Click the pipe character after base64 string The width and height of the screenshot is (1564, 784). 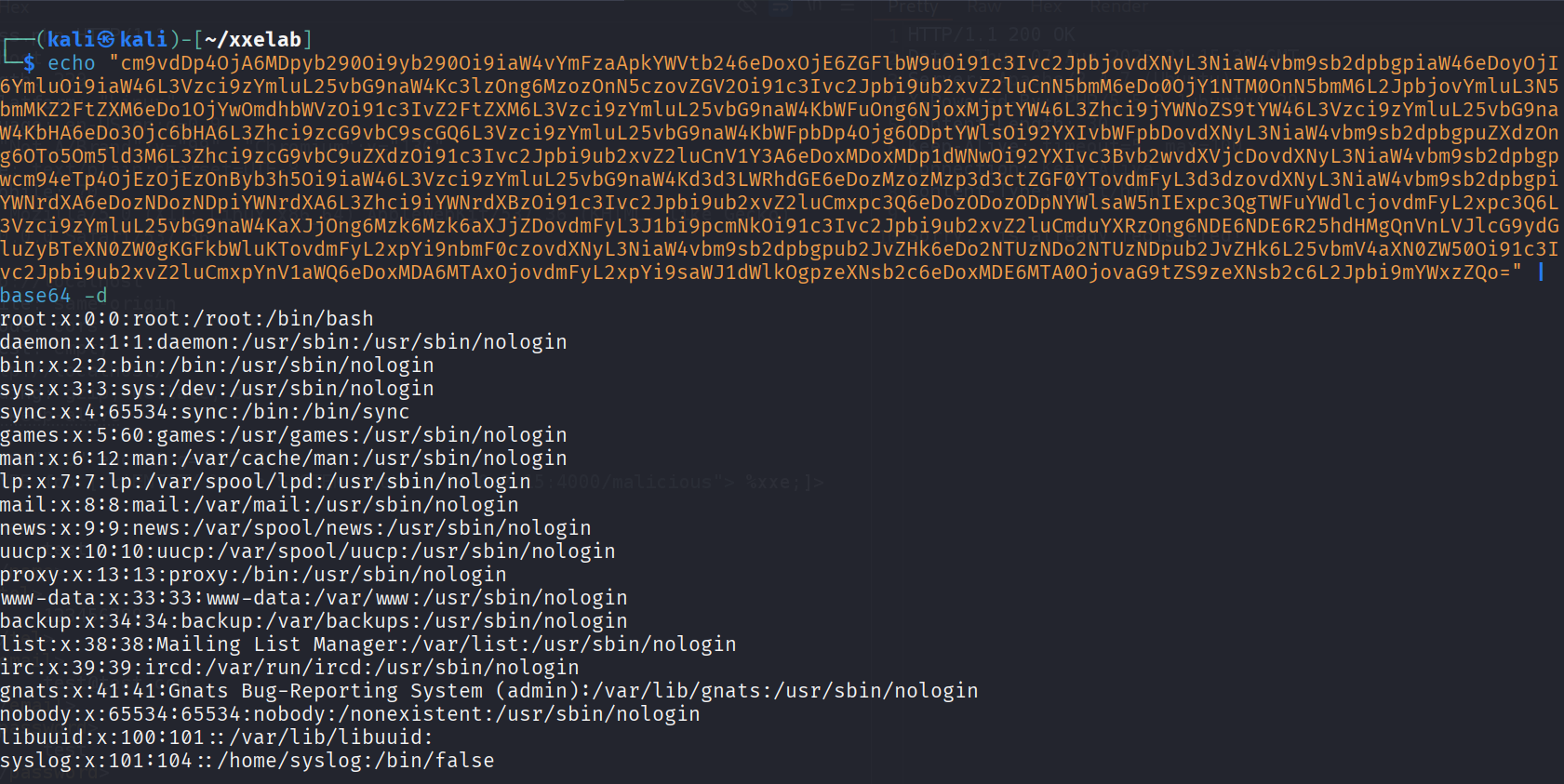[1541, 272]
